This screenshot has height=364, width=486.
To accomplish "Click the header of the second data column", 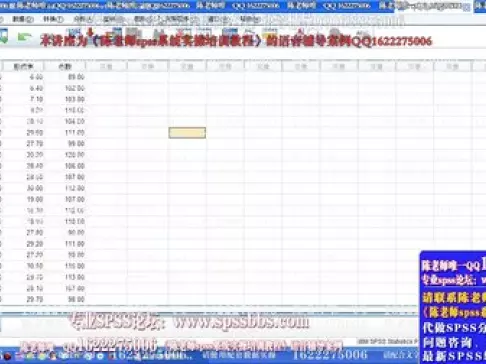I will [x=65, y=66].
